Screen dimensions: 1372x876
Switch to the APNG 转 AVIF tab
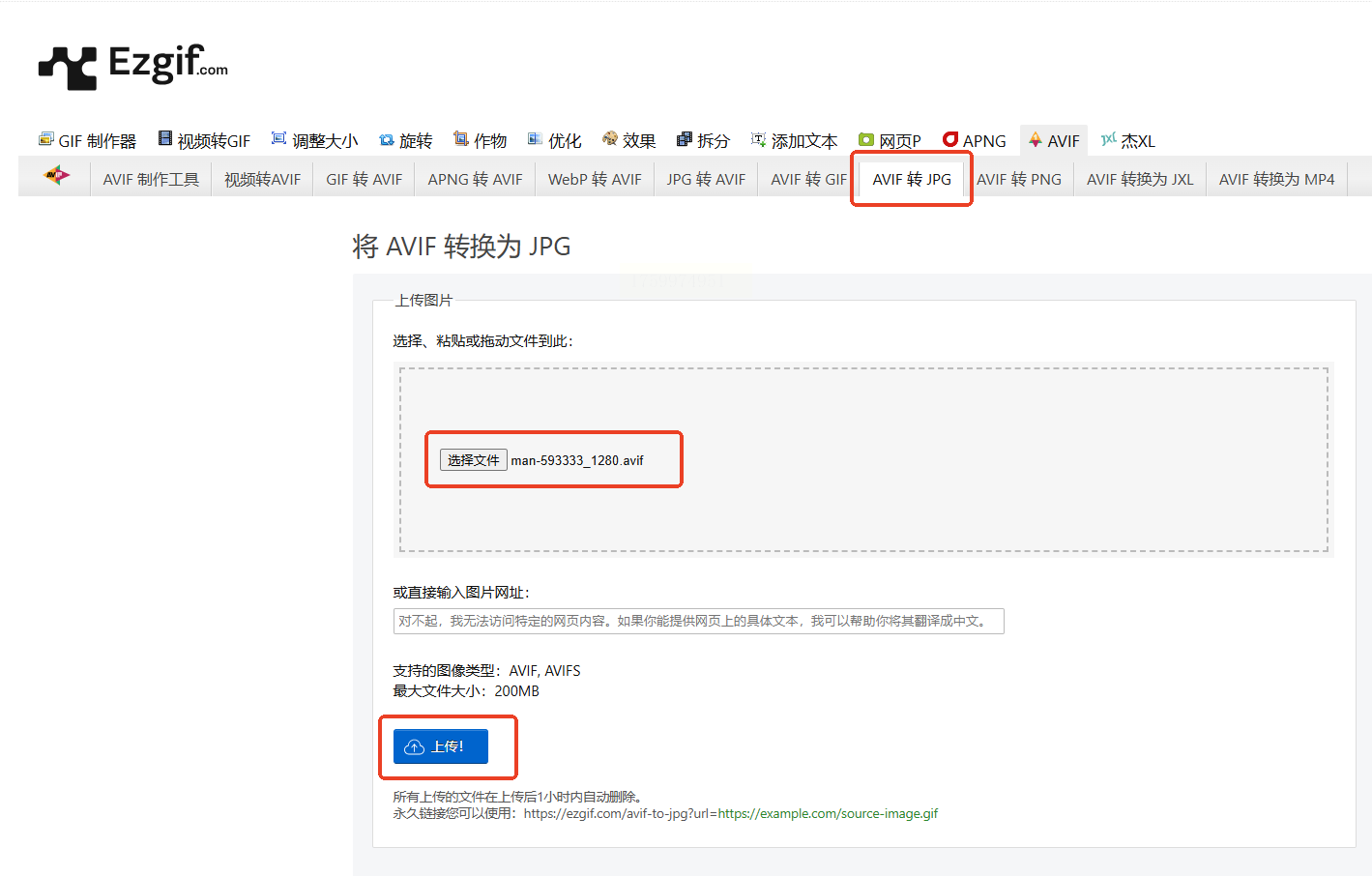coord(476,180)
